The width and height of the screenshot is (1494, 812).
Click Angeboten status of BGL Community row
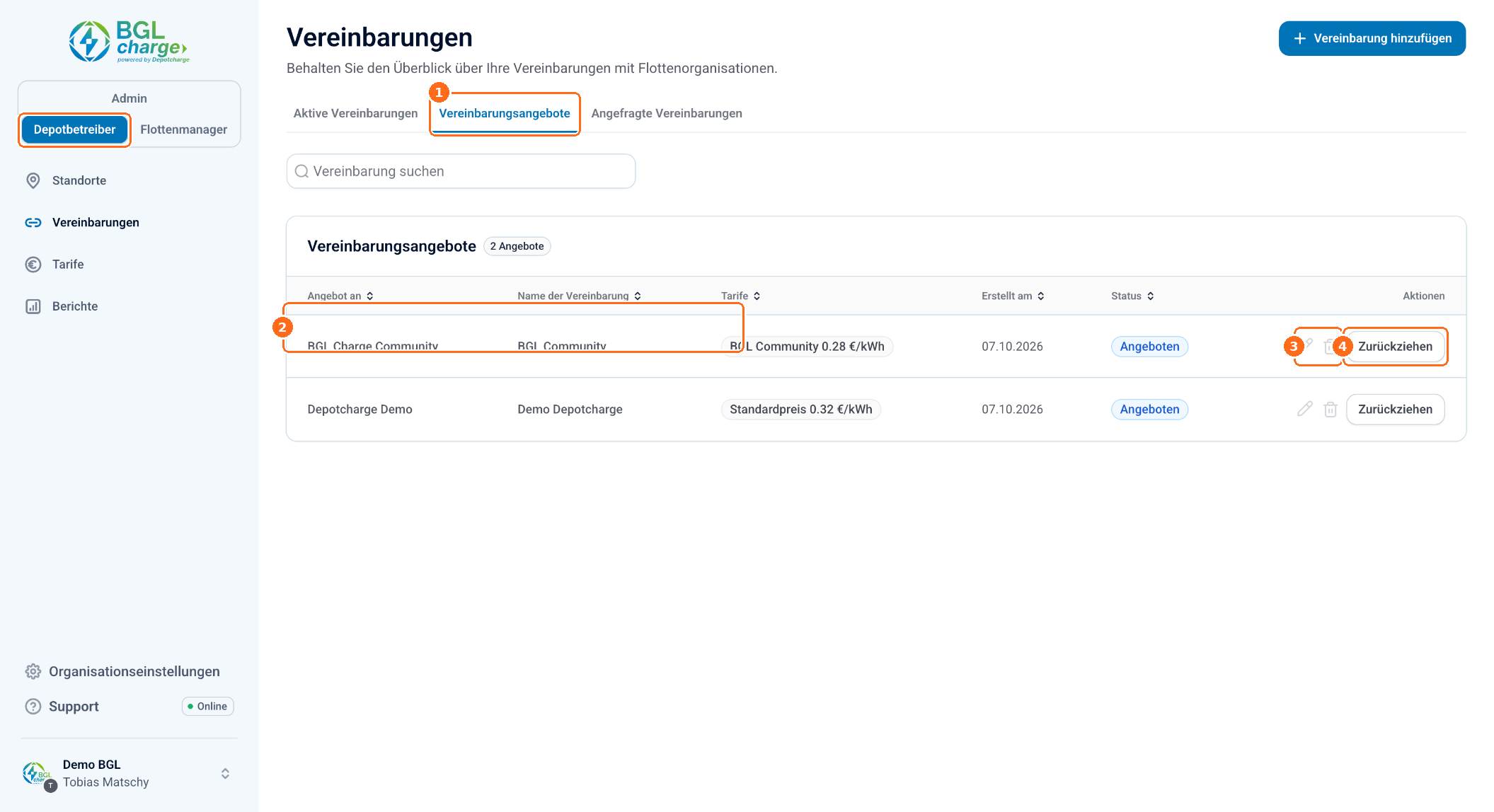(x=1149, y=347)
